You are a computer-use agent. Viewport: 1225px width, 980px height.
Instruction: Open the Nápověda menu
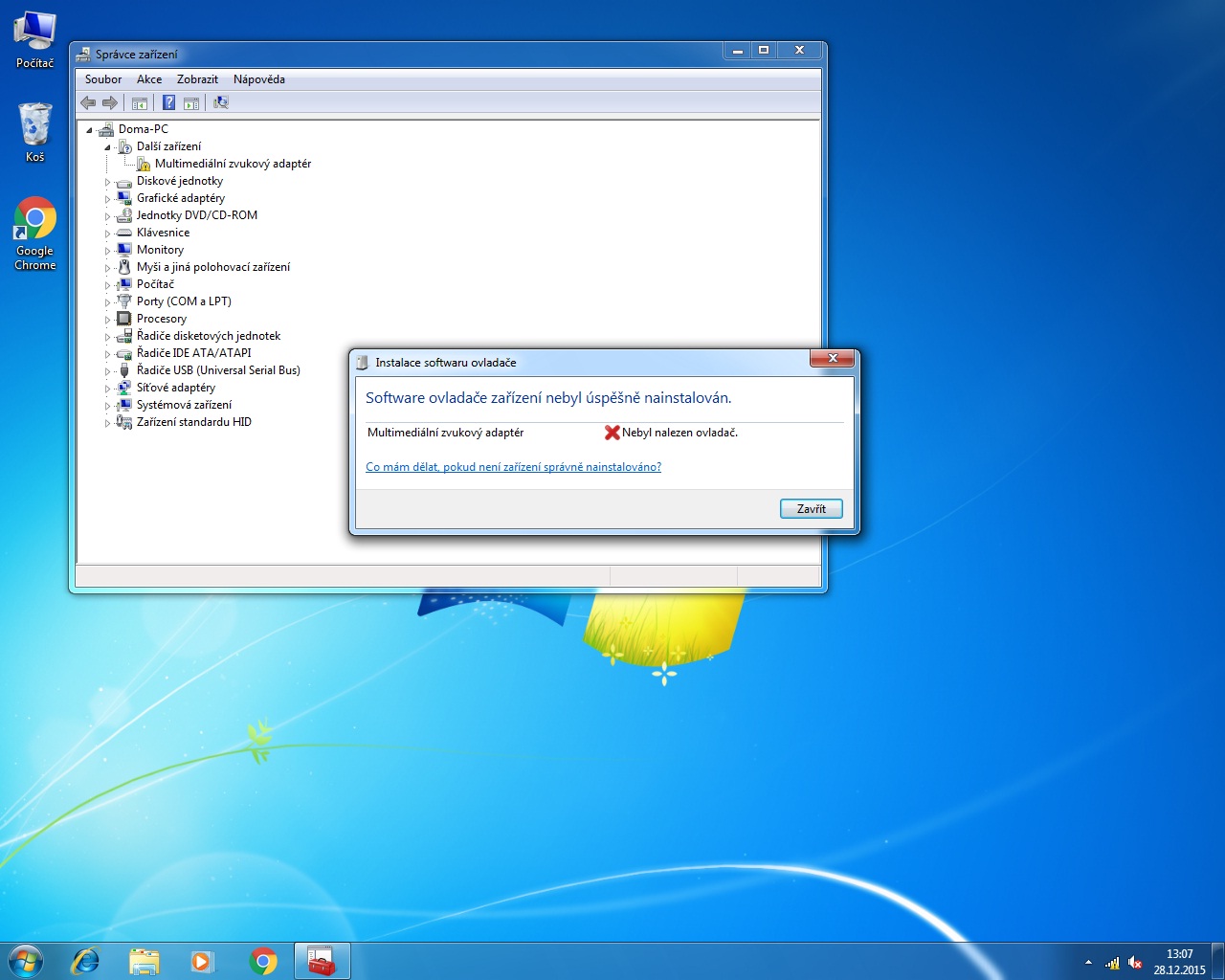[258, 79]
